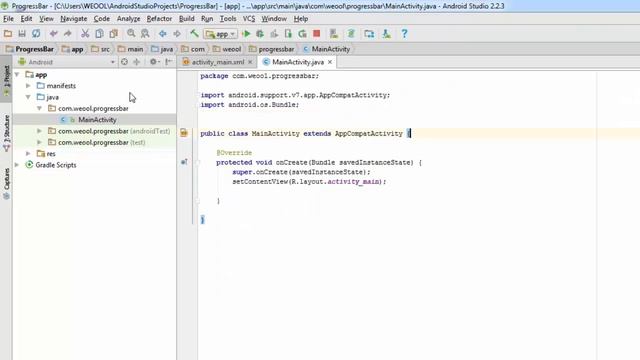Image resolution: width=640 pixels, height=360 pixels.
Task: Open Help with the question mark icon
Action: (x=404, y=34)
